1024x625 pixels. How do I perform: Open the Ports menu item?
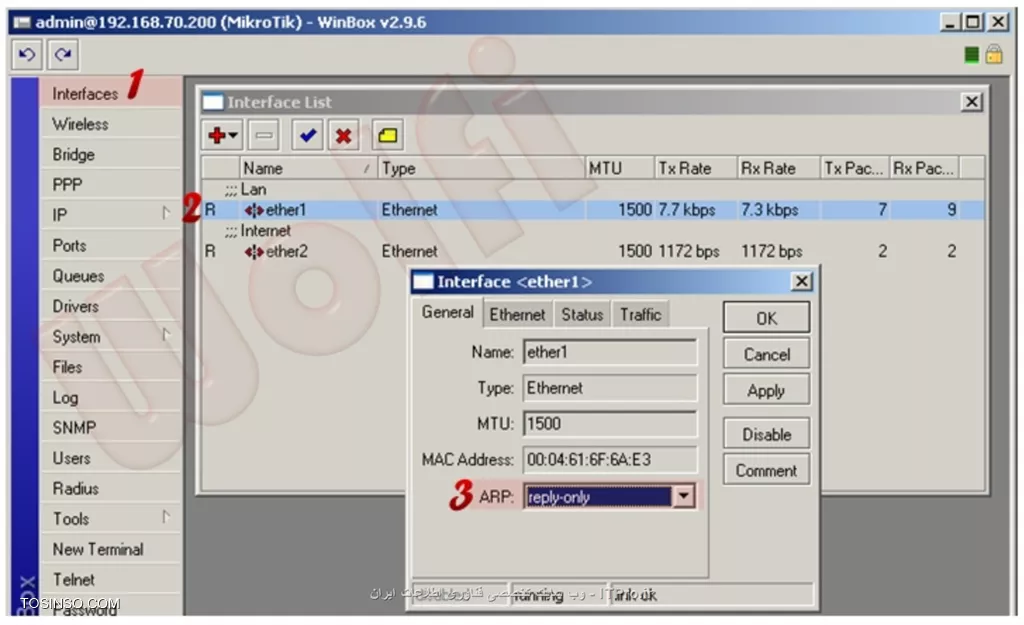[x=111, y=245]
